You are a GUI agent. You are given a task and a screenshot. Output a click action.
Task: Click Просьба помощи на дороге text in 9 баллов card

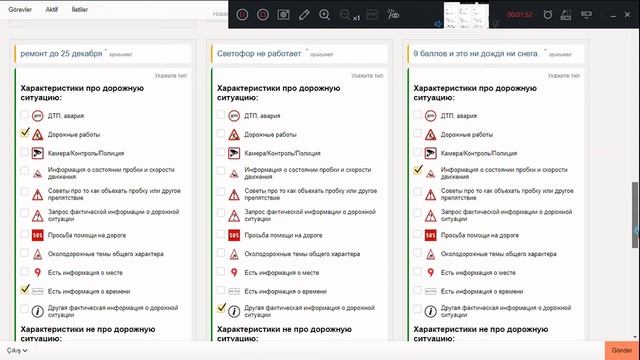[480, 235]
